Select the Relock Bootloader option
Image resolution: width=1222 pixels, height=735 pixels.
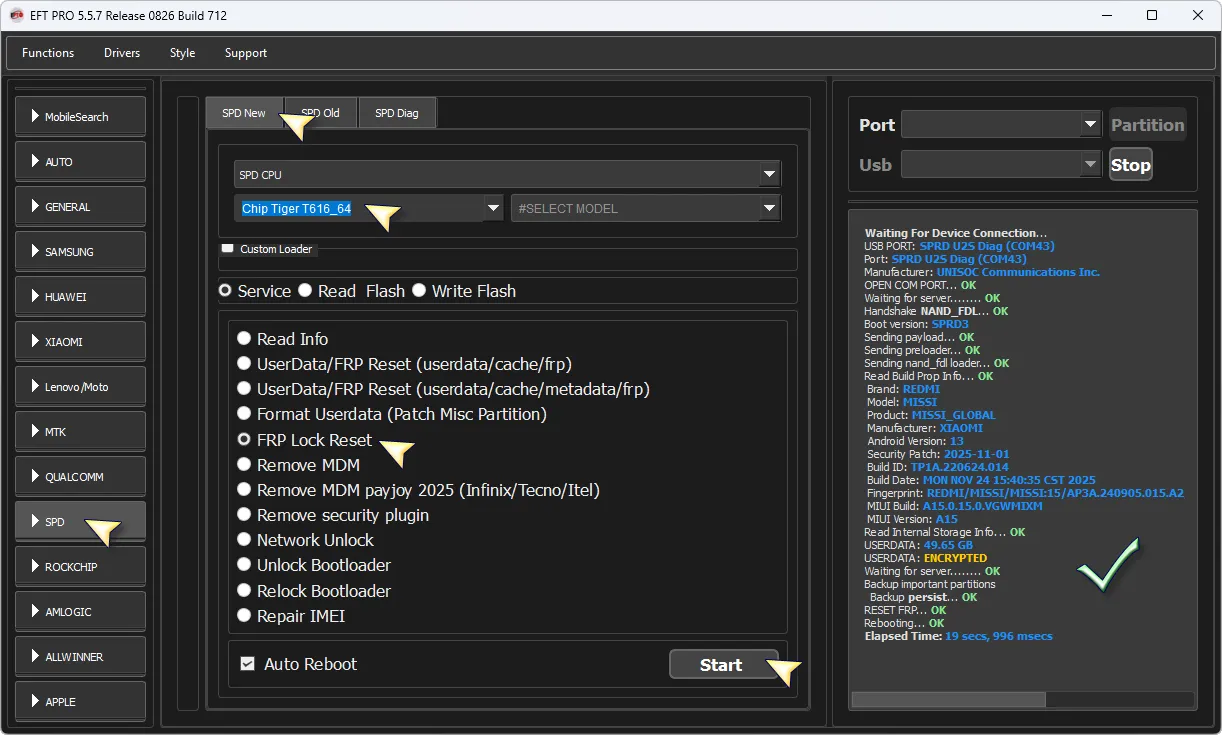(x=244, y=591)
